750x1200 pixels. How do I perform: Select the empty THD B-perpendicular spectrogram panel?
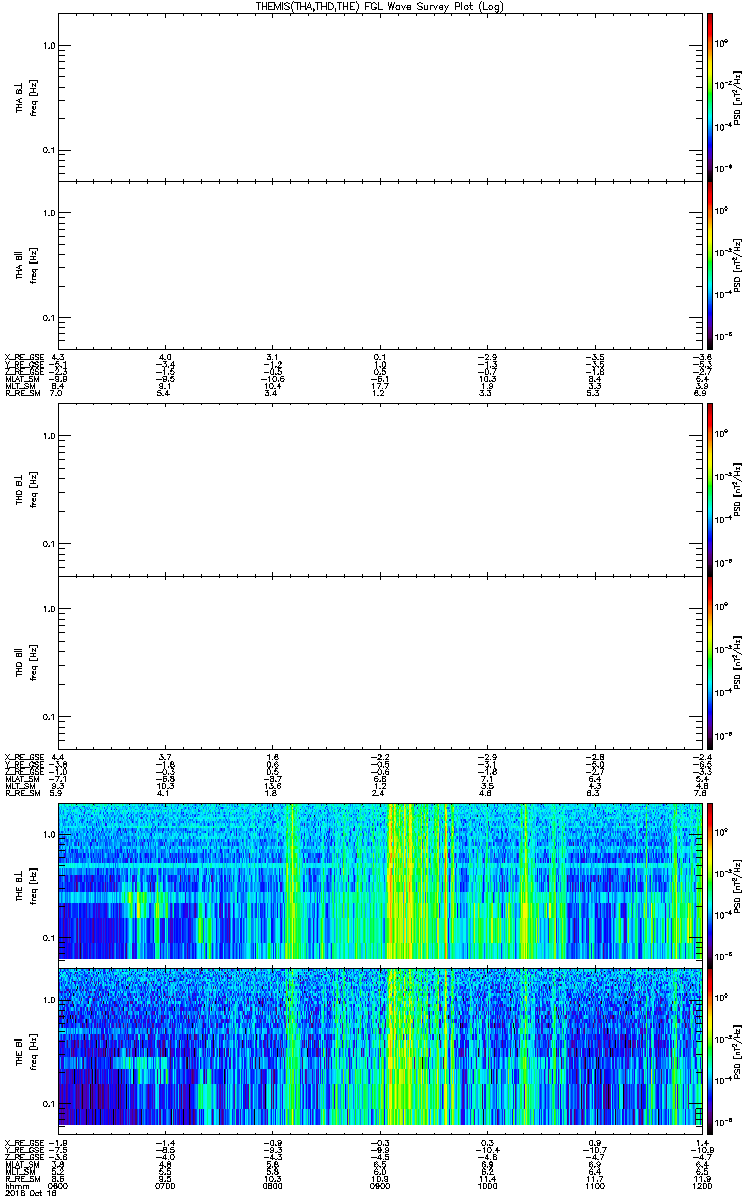click(379, 489)
